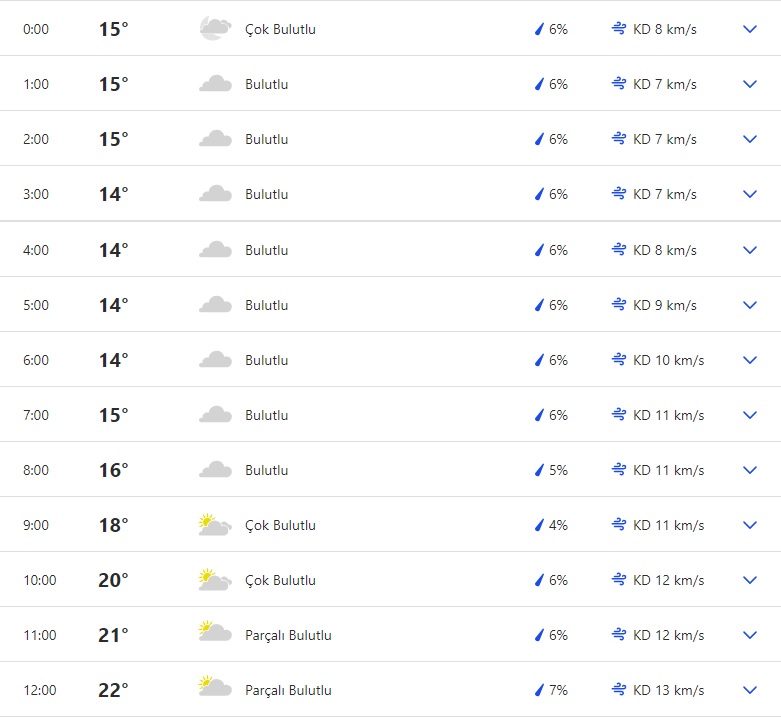Click the Çok Bulutlu label at 9:00

pos(280,525)
